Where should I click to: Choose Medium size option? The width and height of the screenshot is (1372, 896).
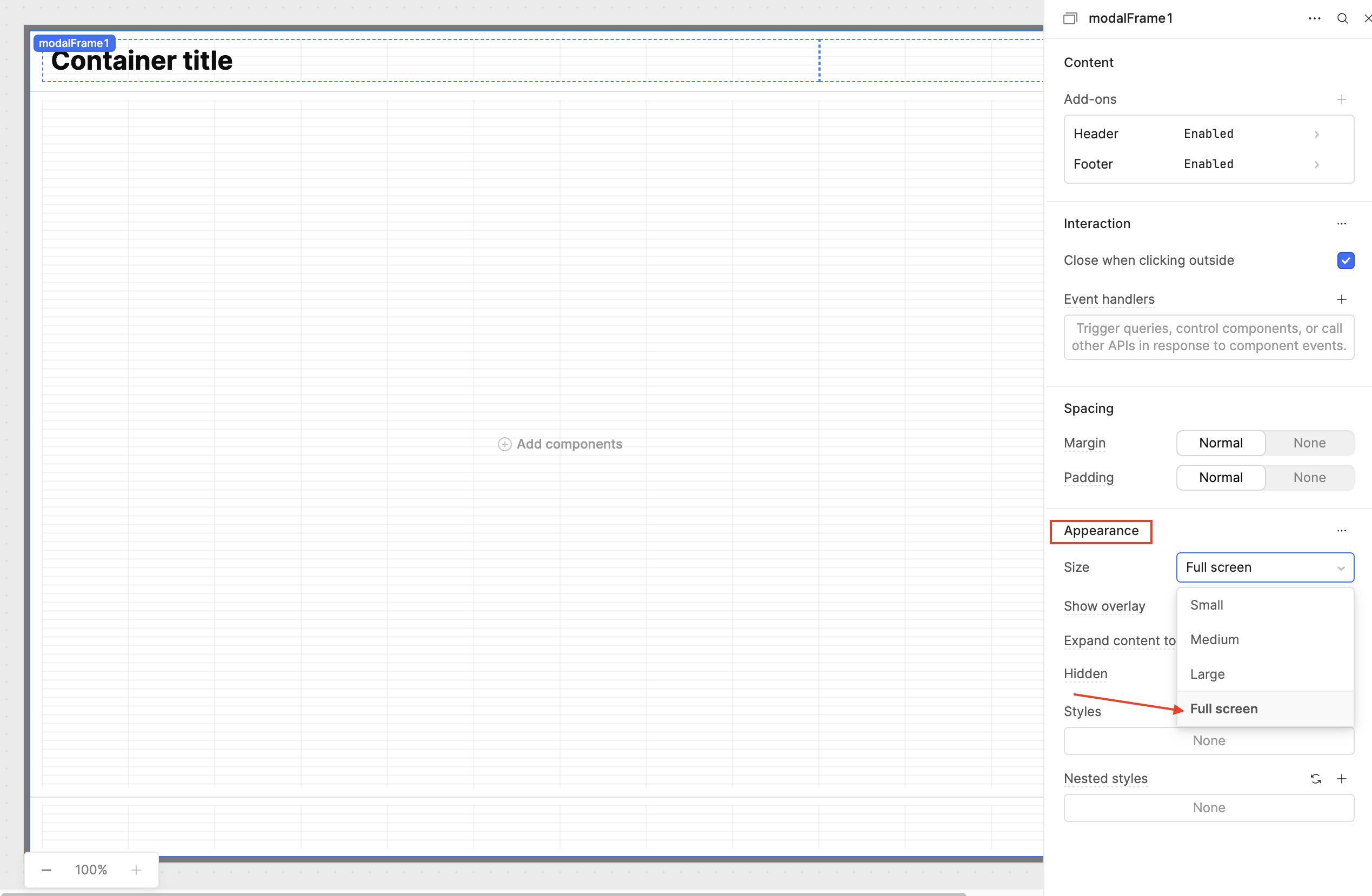click(1214, 640)
